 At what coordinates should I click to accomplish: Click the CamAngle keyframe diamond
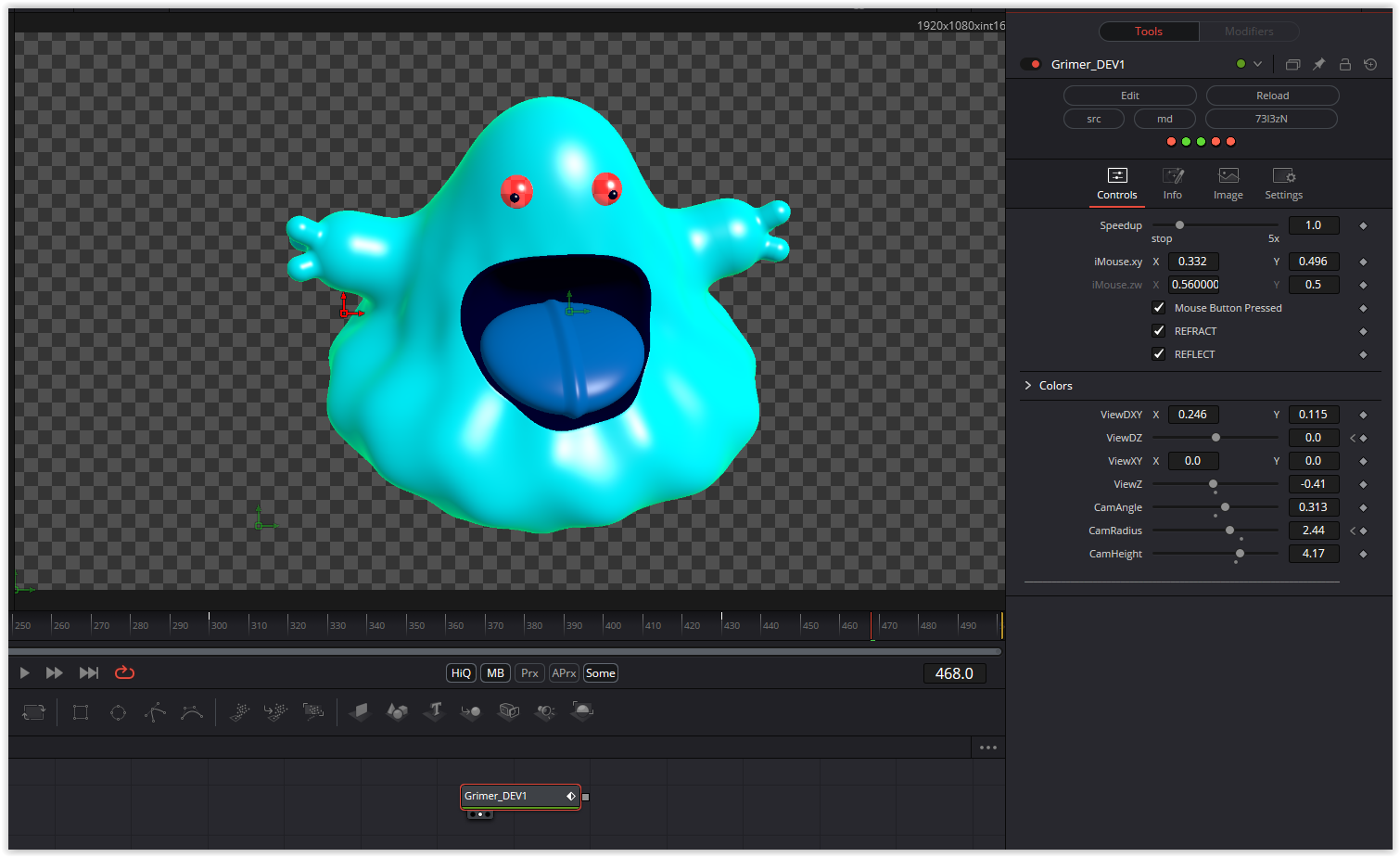[x=1363, y=507]
